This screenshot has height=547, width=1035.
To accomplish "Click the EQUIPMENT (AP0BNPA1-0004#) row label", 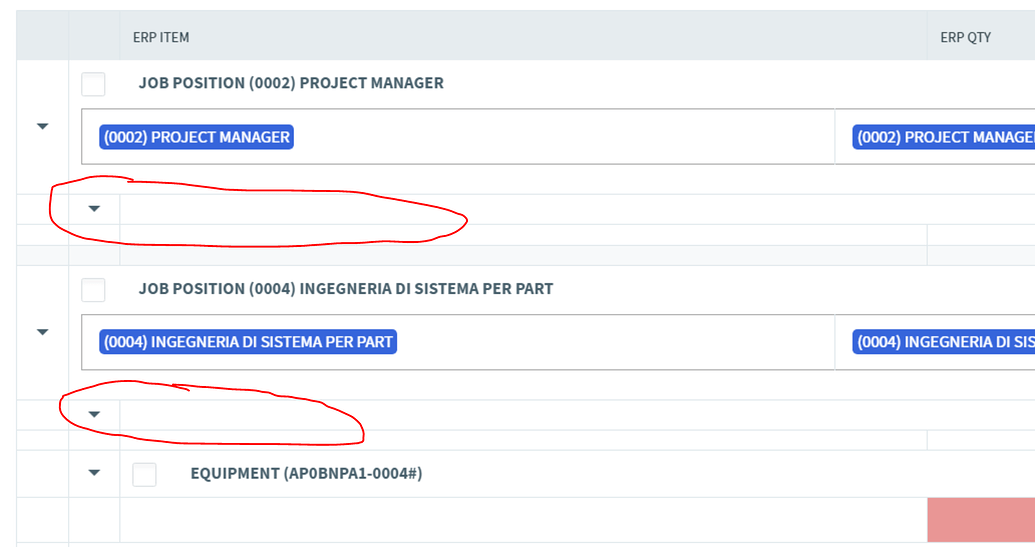I will (x=306, y=473).
